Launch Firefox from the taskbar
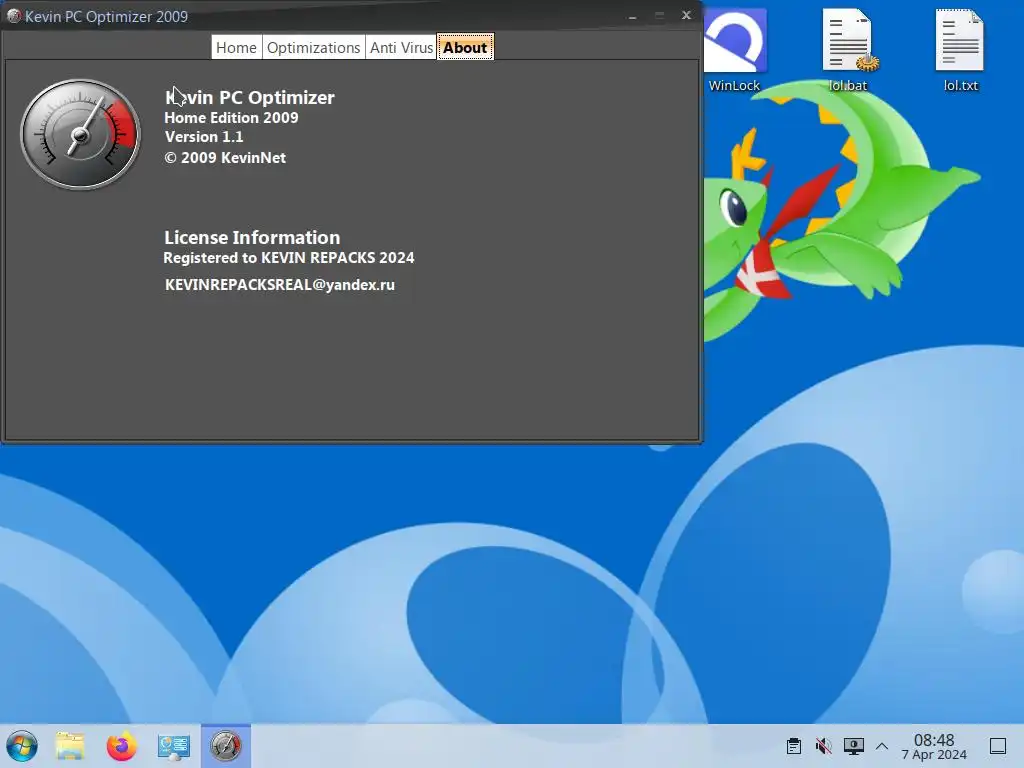This screenshot has width=1024, height=768. coord(121,746)
